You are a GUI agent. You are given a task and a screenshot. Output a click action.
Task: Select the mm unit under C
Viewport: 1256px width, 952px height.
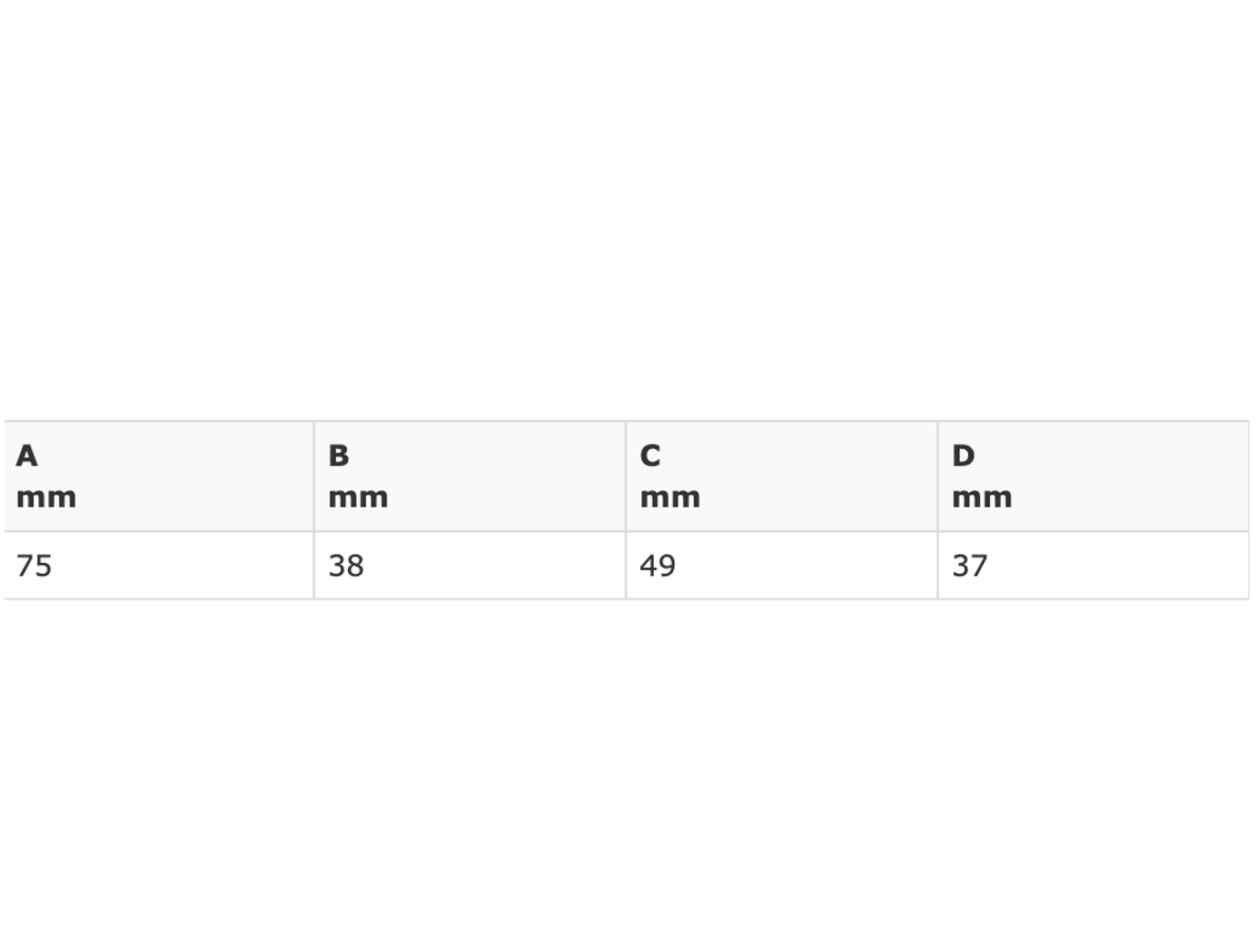pos(670,497)
